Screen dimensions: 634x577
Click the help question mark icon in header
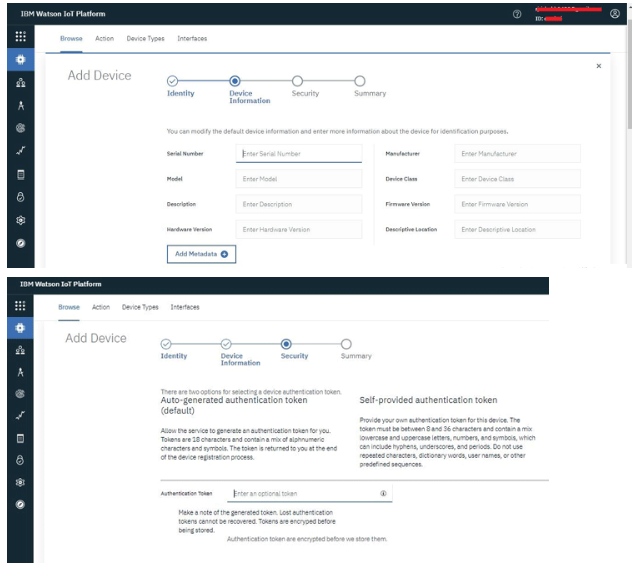coord(517,13)
